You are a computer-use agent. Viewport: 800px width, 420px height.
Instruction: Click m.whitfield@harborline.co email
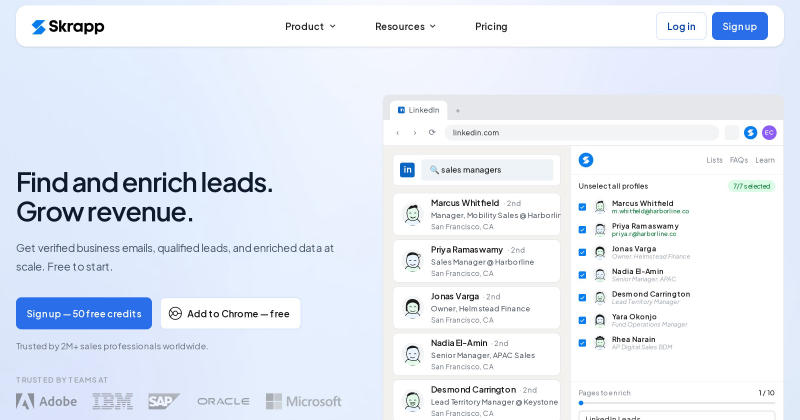(651, 211)
